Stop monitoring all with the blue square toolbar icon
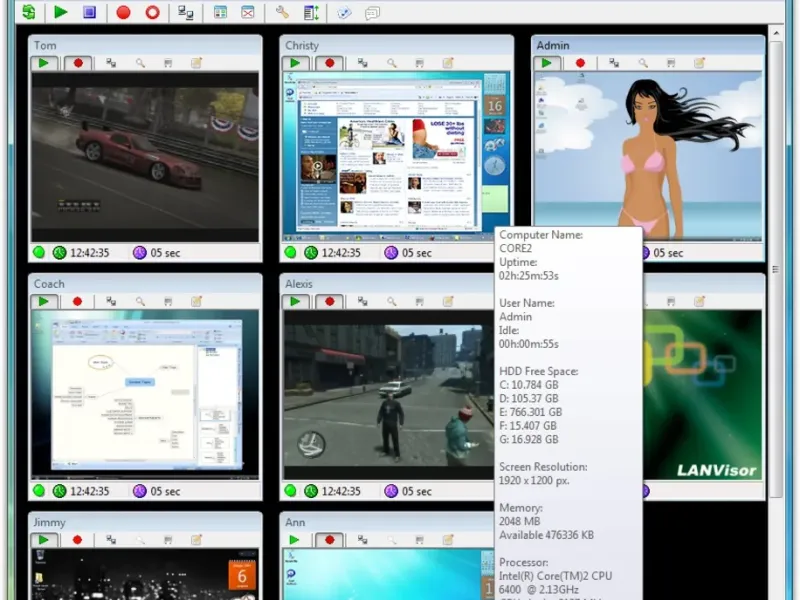The image size is (800, 600). pyautogui.click(x=89, y=12)
